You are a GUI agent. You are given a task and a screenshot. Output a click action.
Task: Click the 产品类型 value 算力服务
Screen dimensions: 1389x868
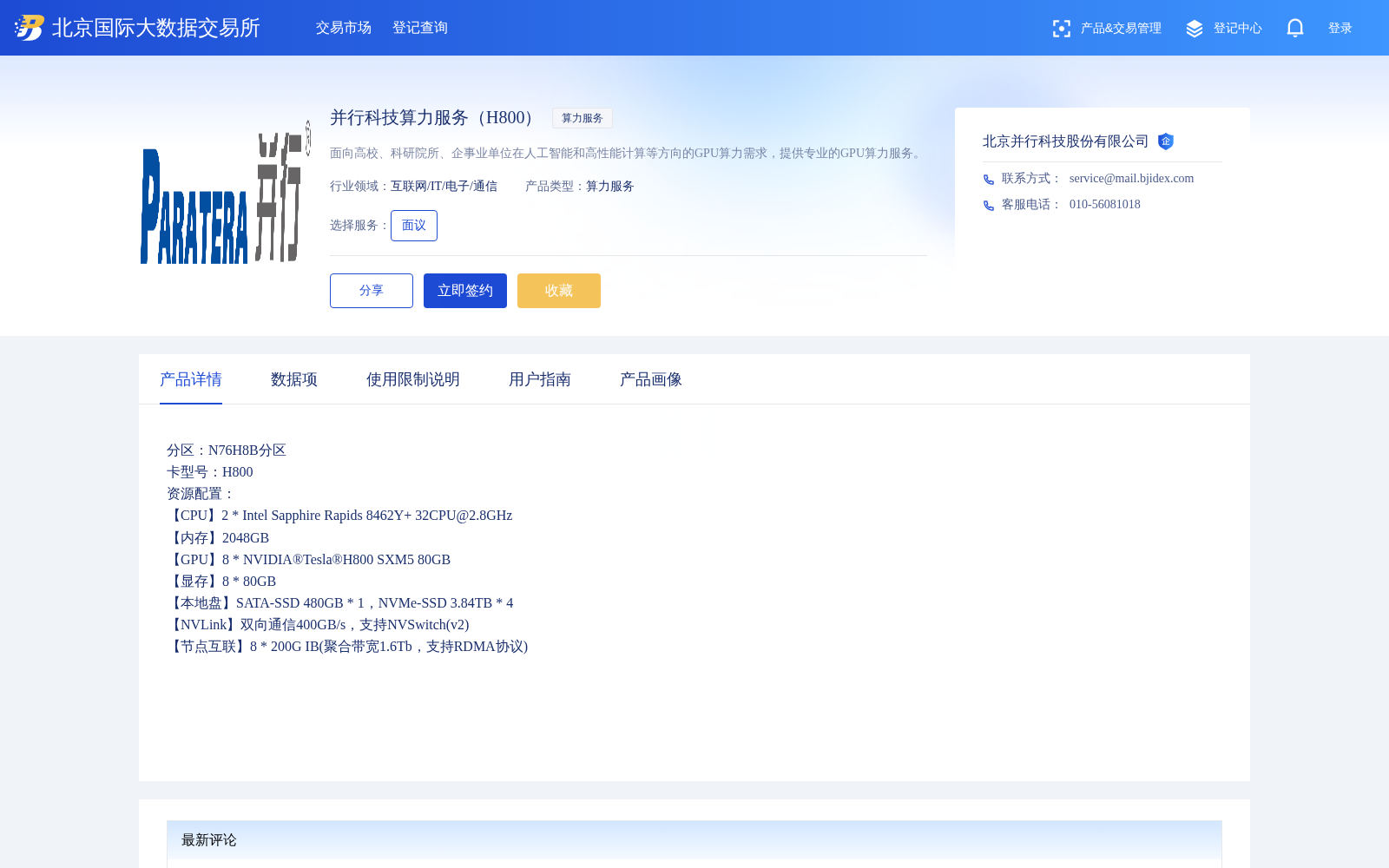(610, 187)
